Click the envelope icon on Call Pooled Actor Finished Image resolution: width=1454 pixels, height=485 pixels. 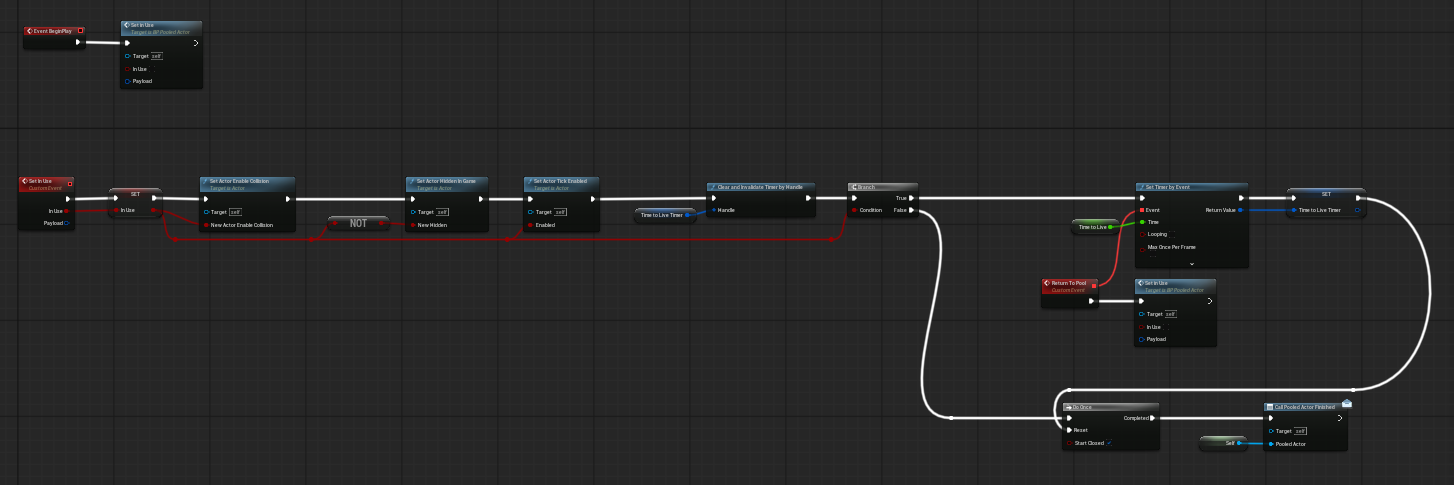(1346, 403)
